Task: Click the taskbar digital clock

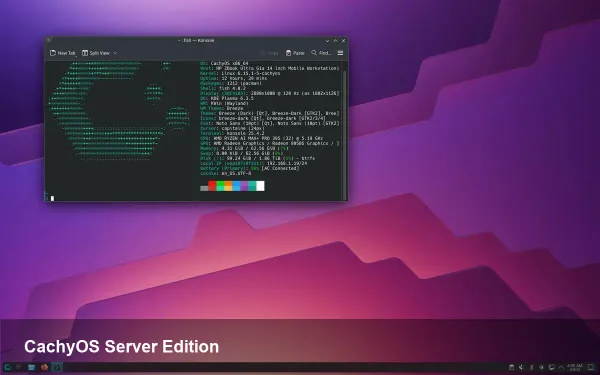Action: [574, 368]
